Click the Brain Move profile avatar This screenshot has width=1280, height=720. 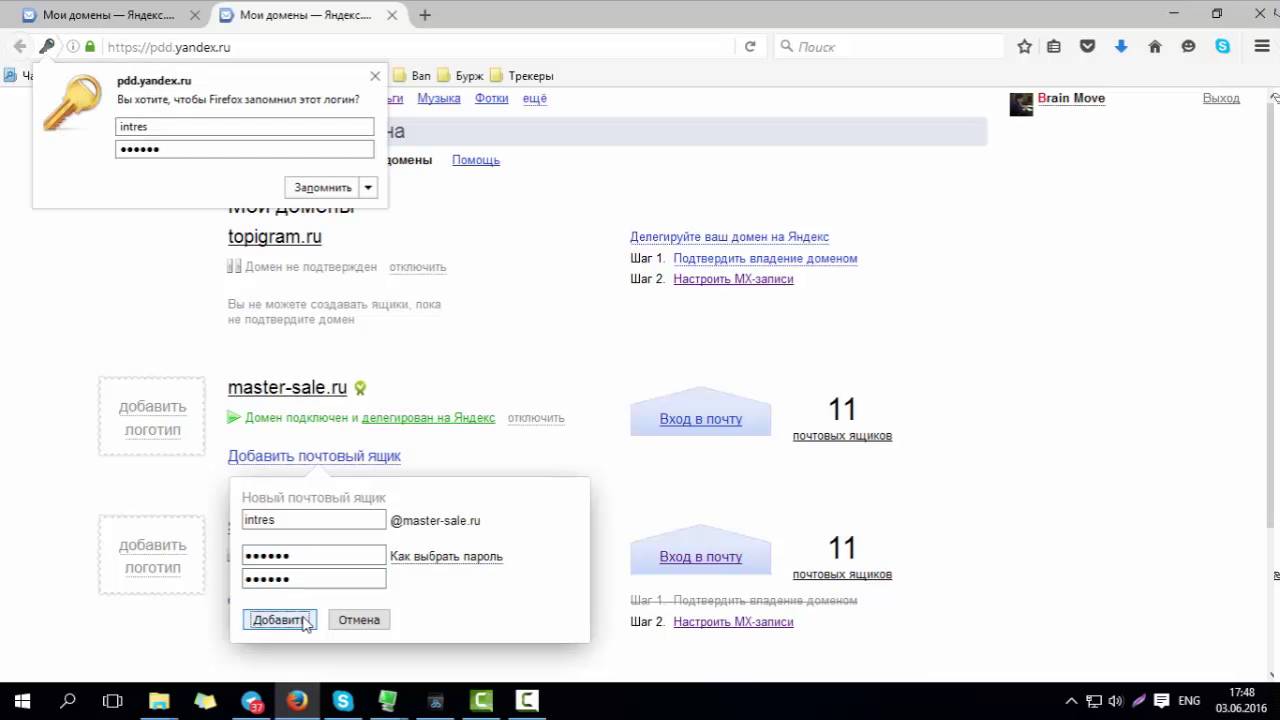click(x=1021, y=104)
